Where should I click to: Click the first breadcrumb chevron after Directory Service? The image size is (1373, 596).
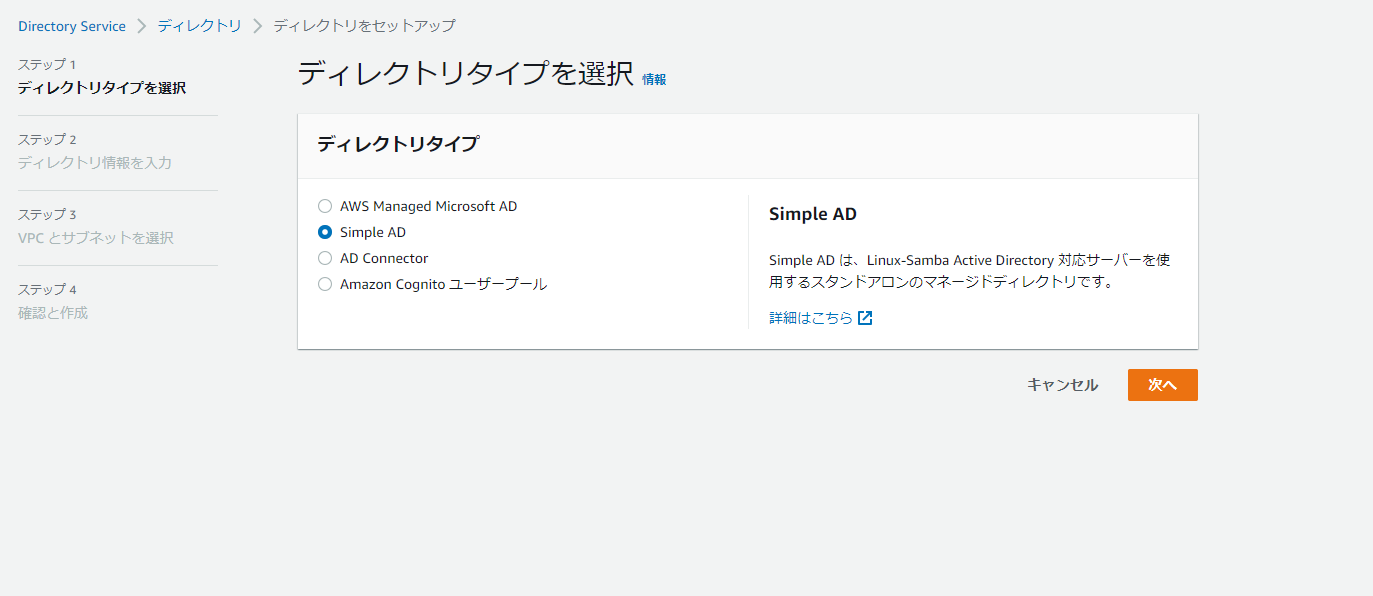coord(141,26)
